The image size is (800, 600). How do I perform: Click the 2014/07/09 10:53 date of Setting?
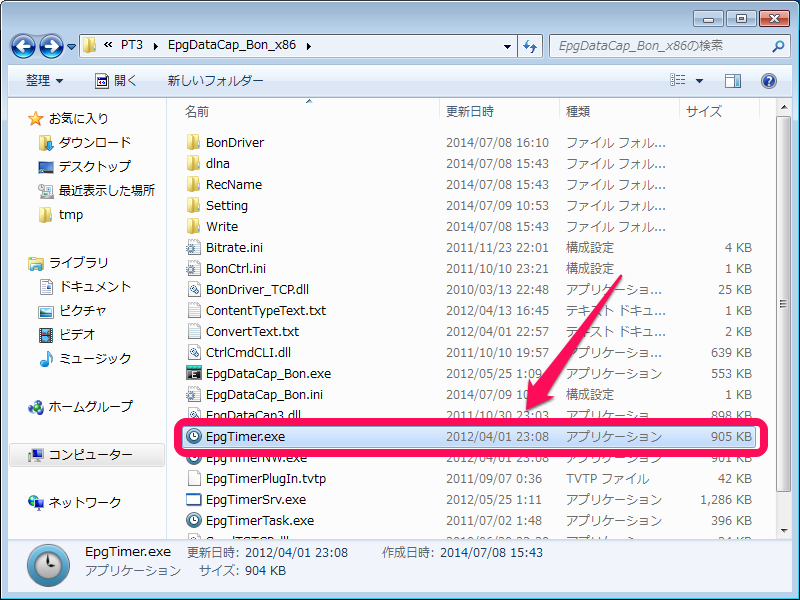[497, 205]
